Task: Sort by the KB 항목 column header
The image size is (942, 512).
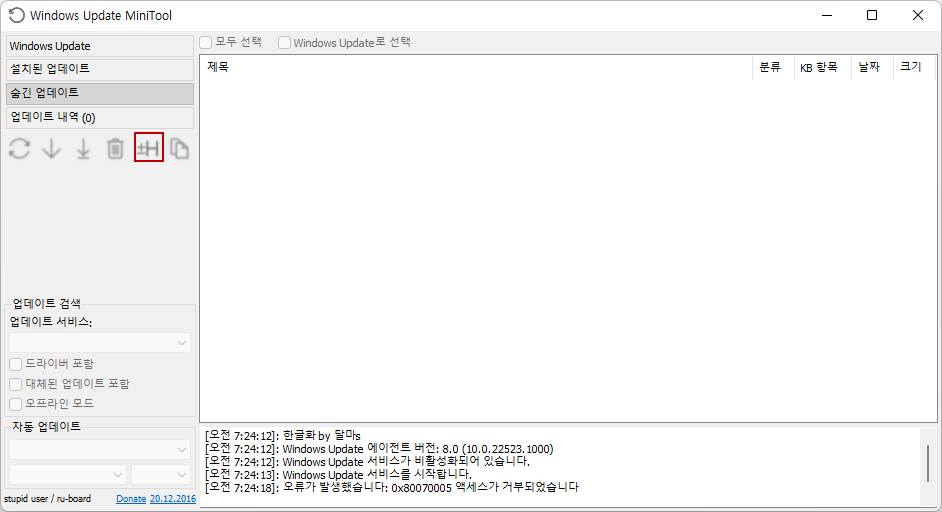Action: [822, 67]
